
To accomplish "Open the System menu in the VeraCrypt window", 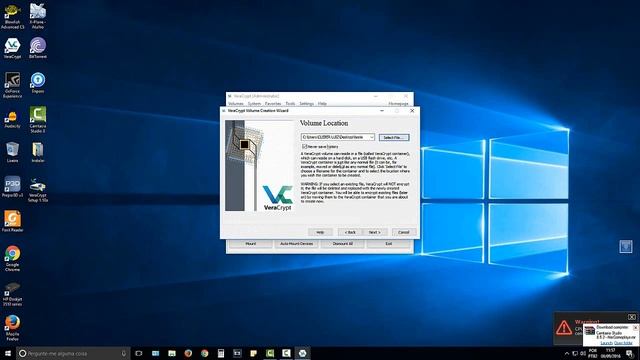I will coord(254,104).
